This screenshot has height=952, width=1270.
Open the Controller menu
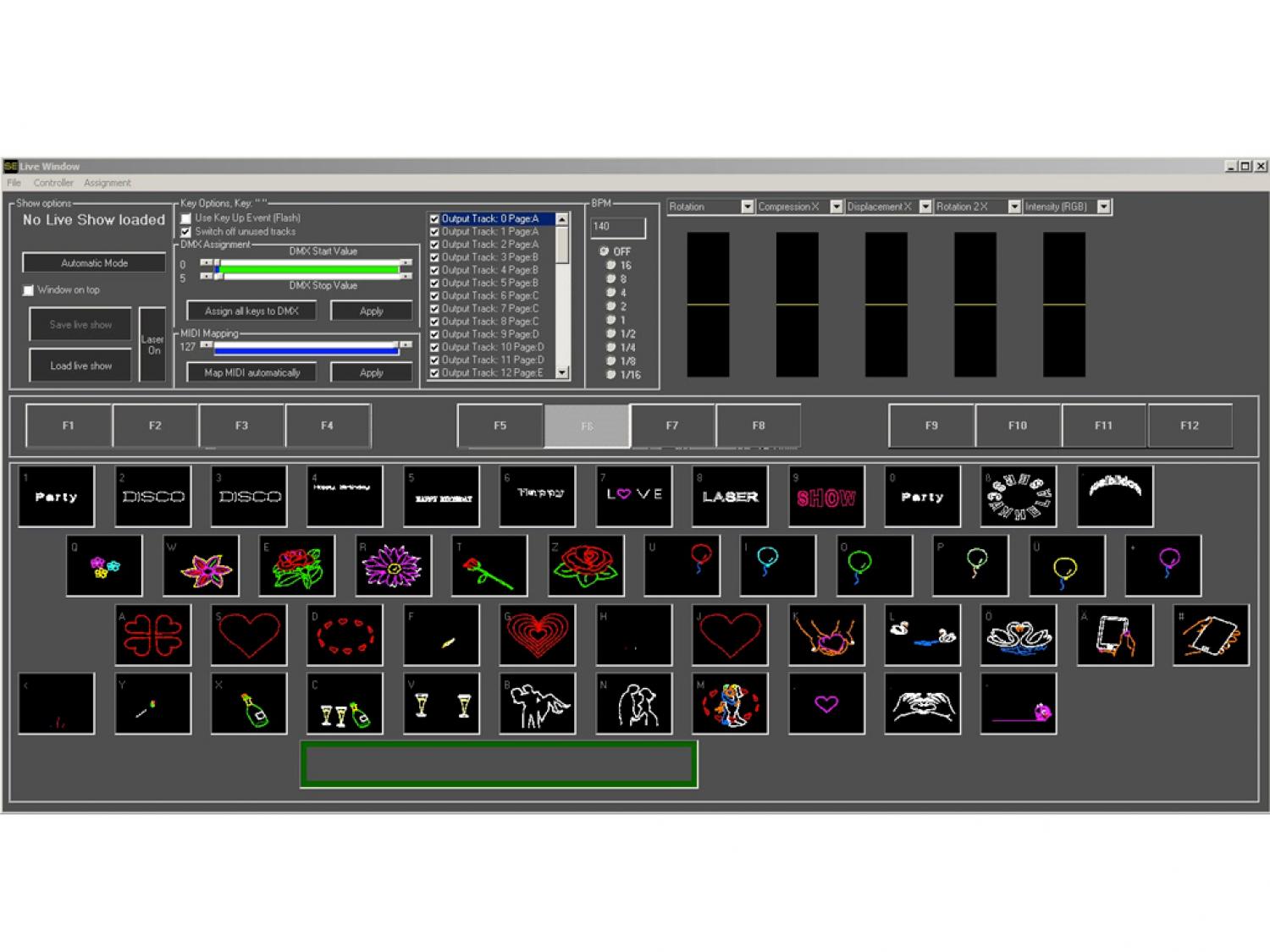53,183
